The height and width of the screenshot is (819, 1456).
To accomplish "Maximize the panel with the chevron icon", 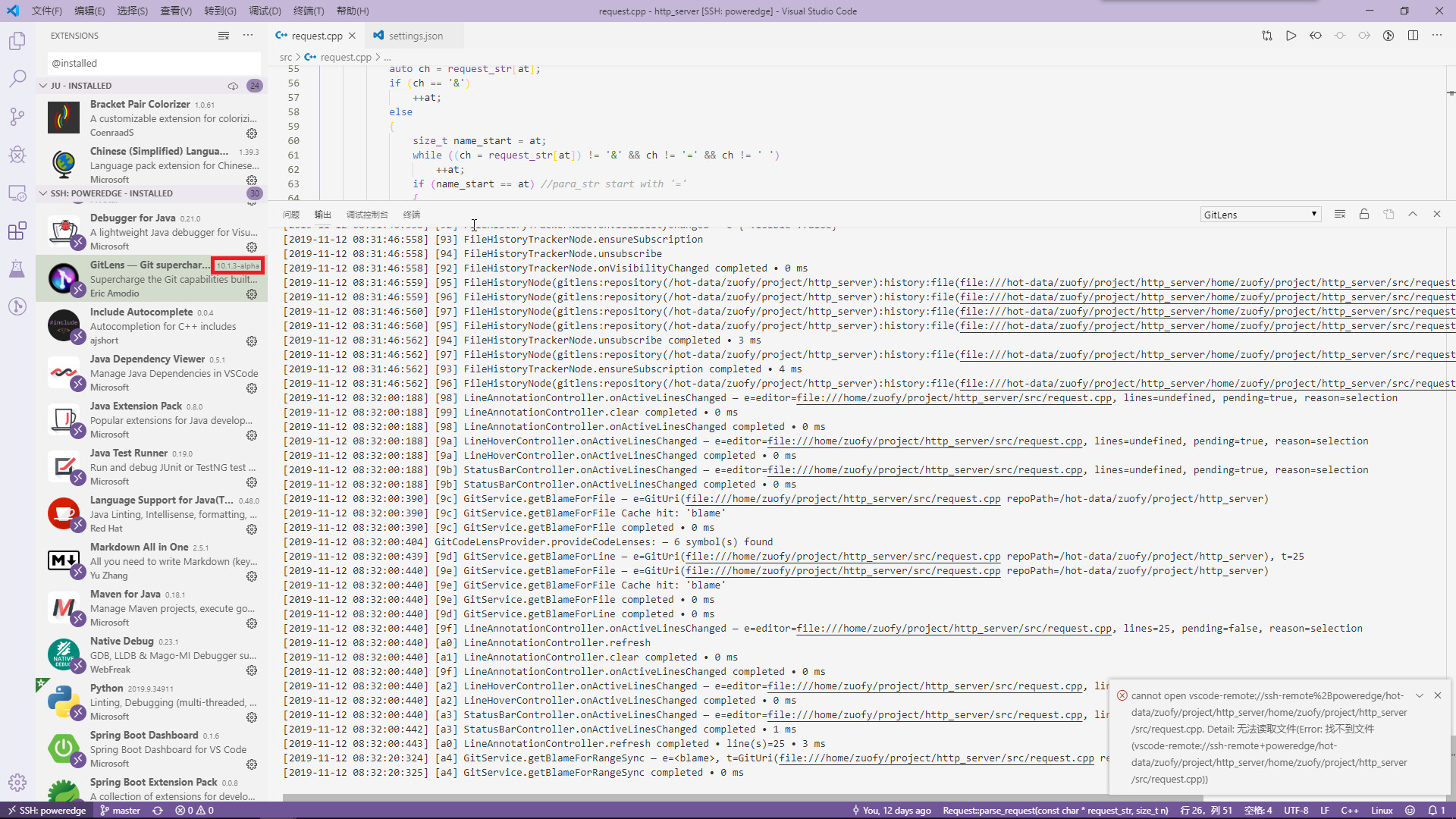I will pyautogui.click(x=1413, y=214).
